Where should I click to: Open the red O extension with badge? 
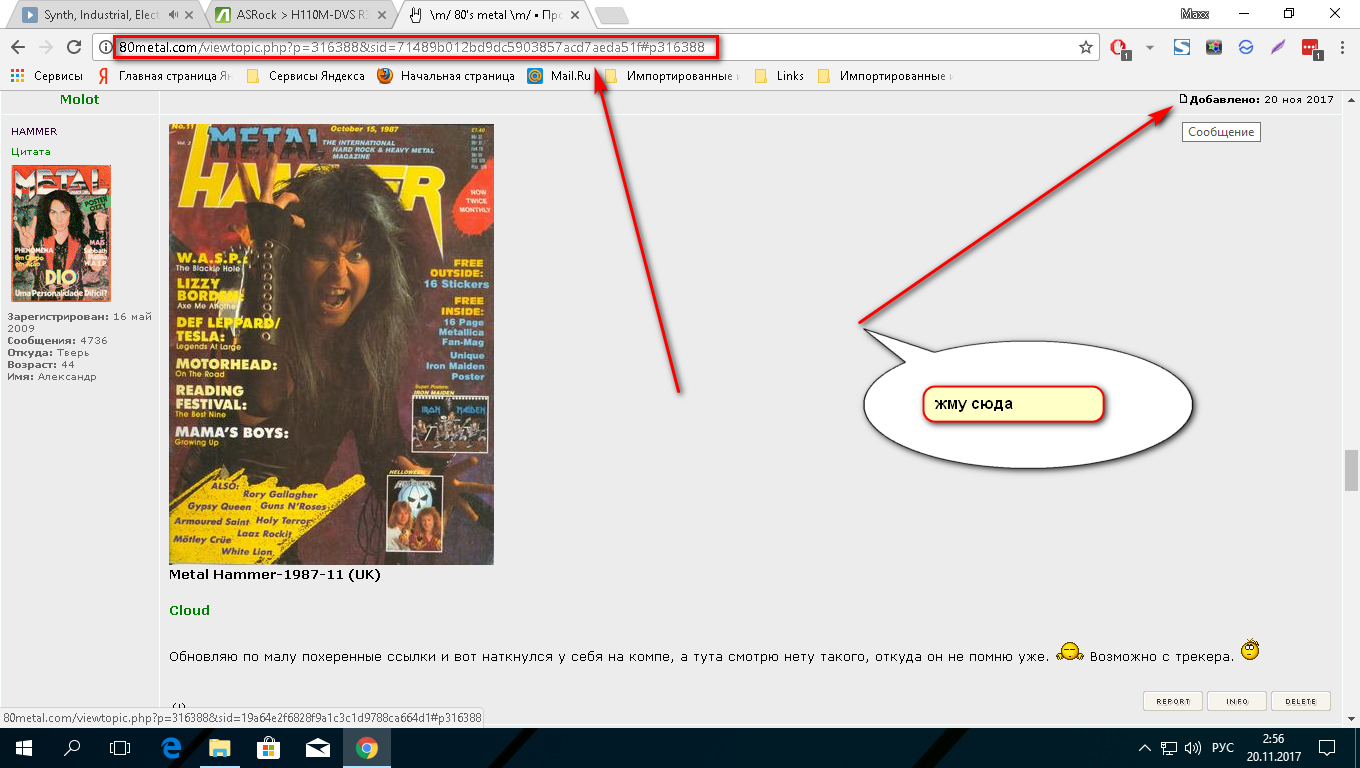[x=1121, y=47]
